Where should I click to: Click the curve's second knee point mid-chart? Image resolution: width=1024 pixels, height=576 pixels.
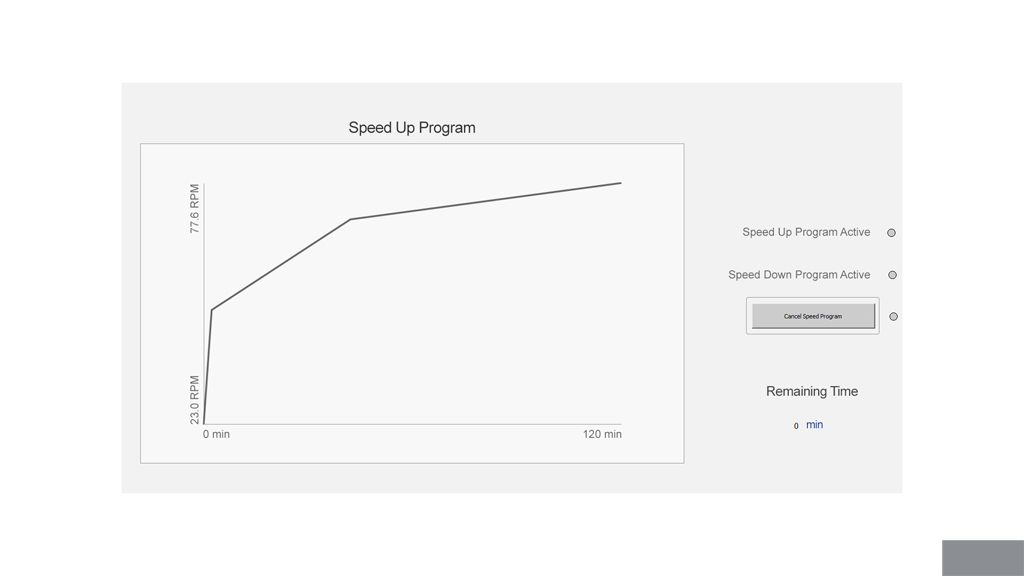click(351, 219)
